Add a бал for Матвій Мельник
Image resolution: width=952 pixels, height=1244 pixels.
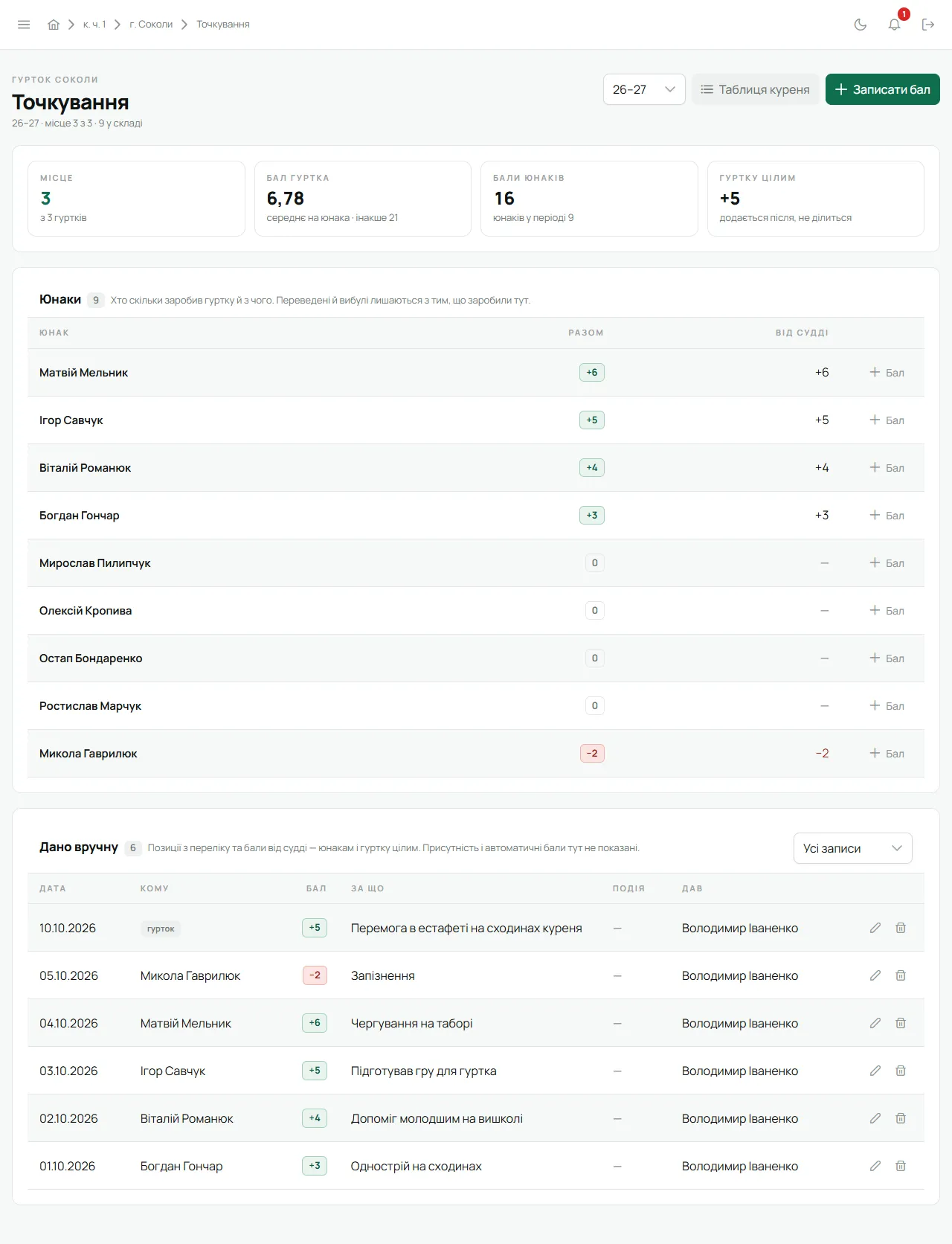pyautogui.click(x=887, y=373)
